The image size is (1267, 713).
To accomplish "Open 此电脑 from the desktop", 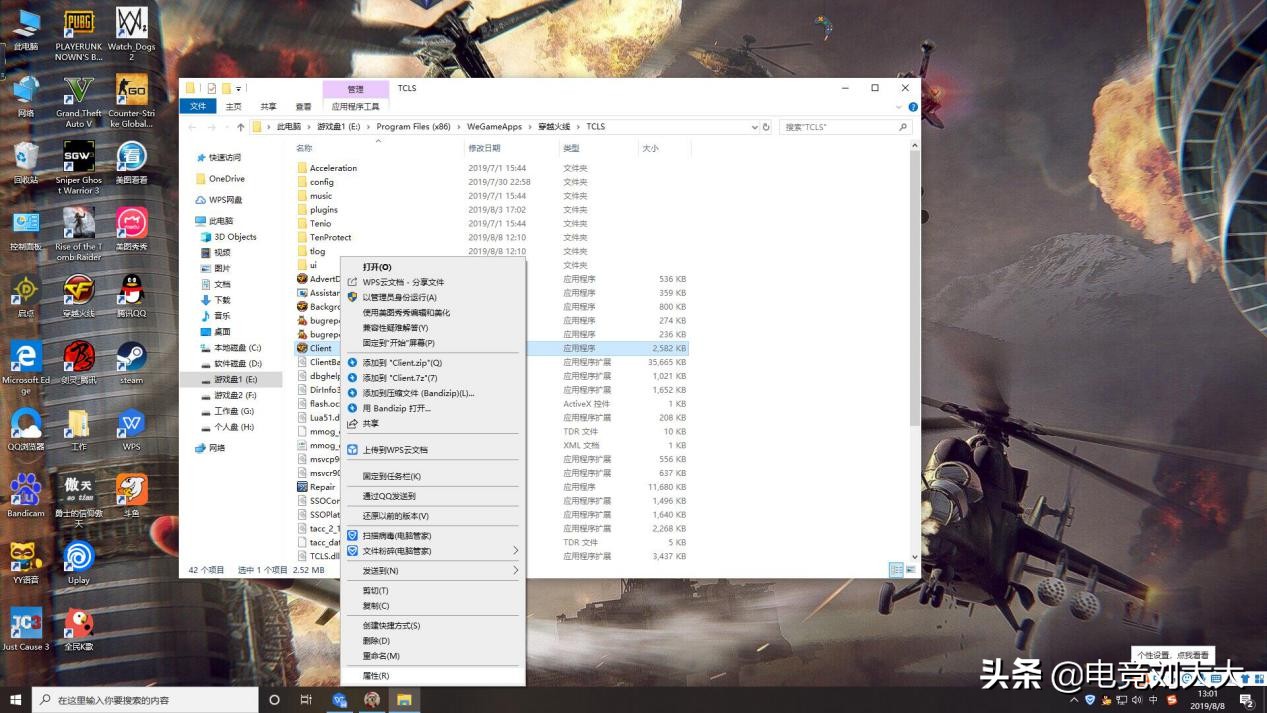I will click(x=25, y=22).
